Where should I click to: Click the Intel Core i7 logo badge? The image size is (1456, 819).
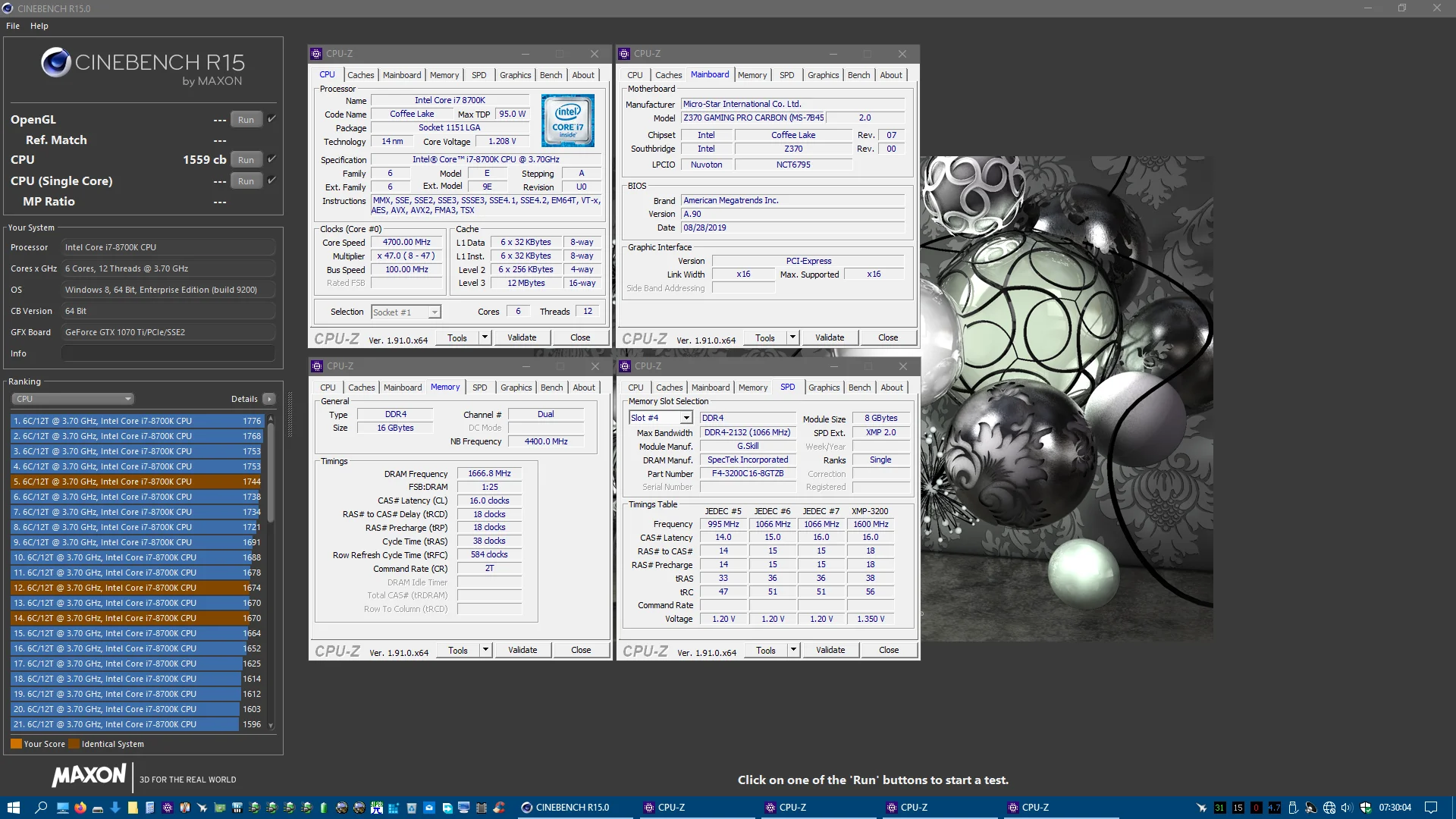point(568,121)
